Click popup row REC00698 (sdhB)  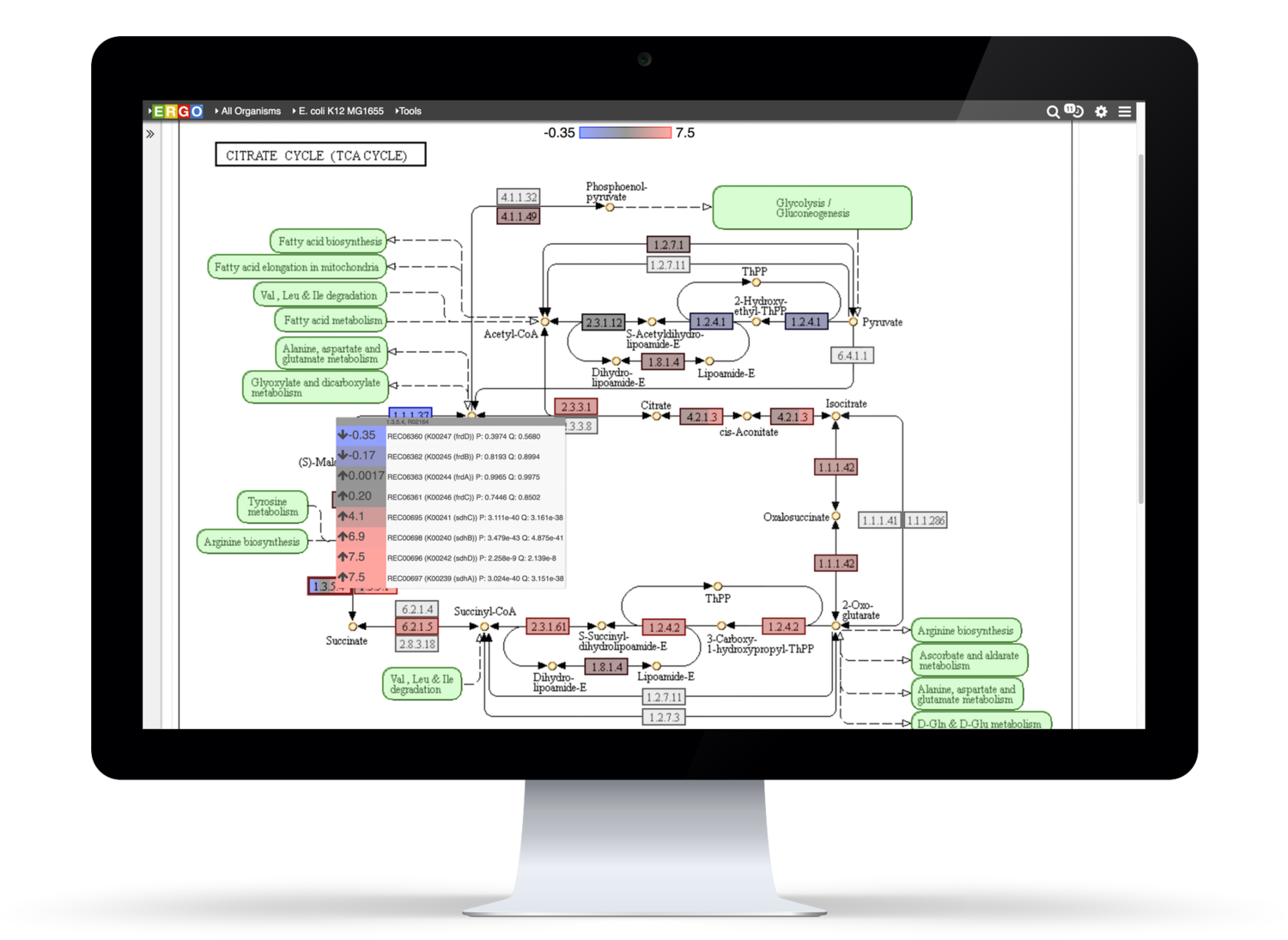coord(451,537)
